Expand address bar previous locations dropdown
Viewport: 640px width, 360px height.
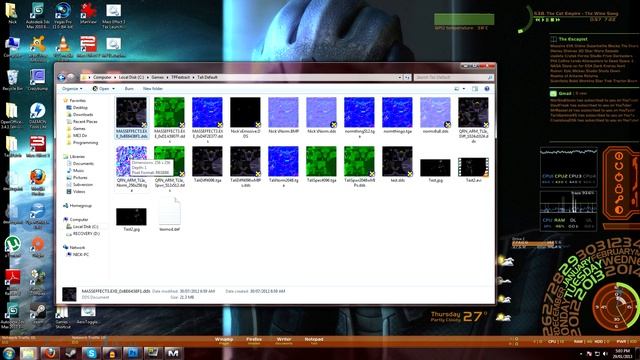(400, 77)
